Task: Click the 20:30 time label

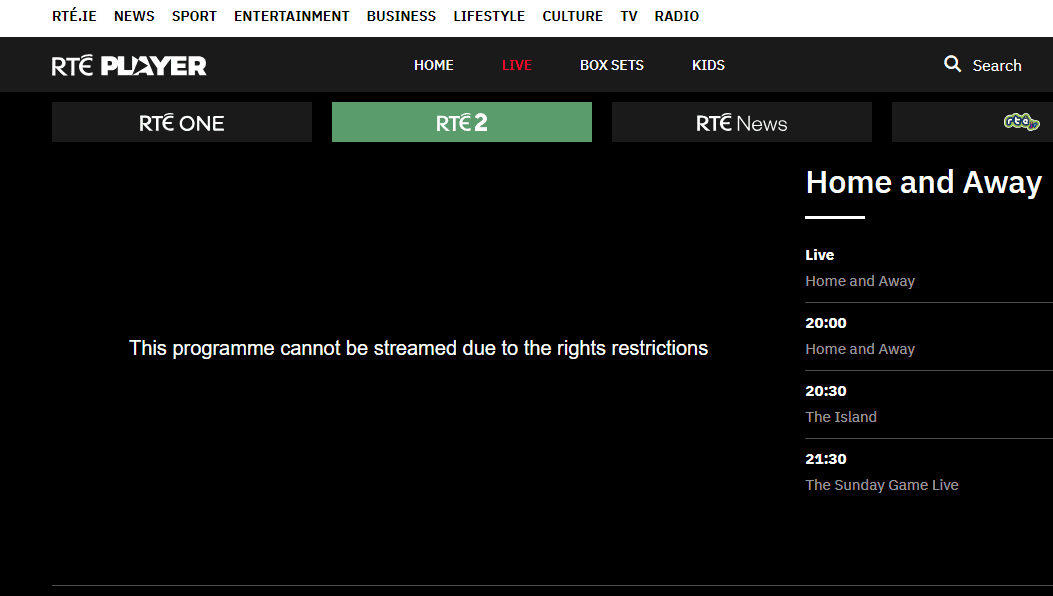Action: 825,391
